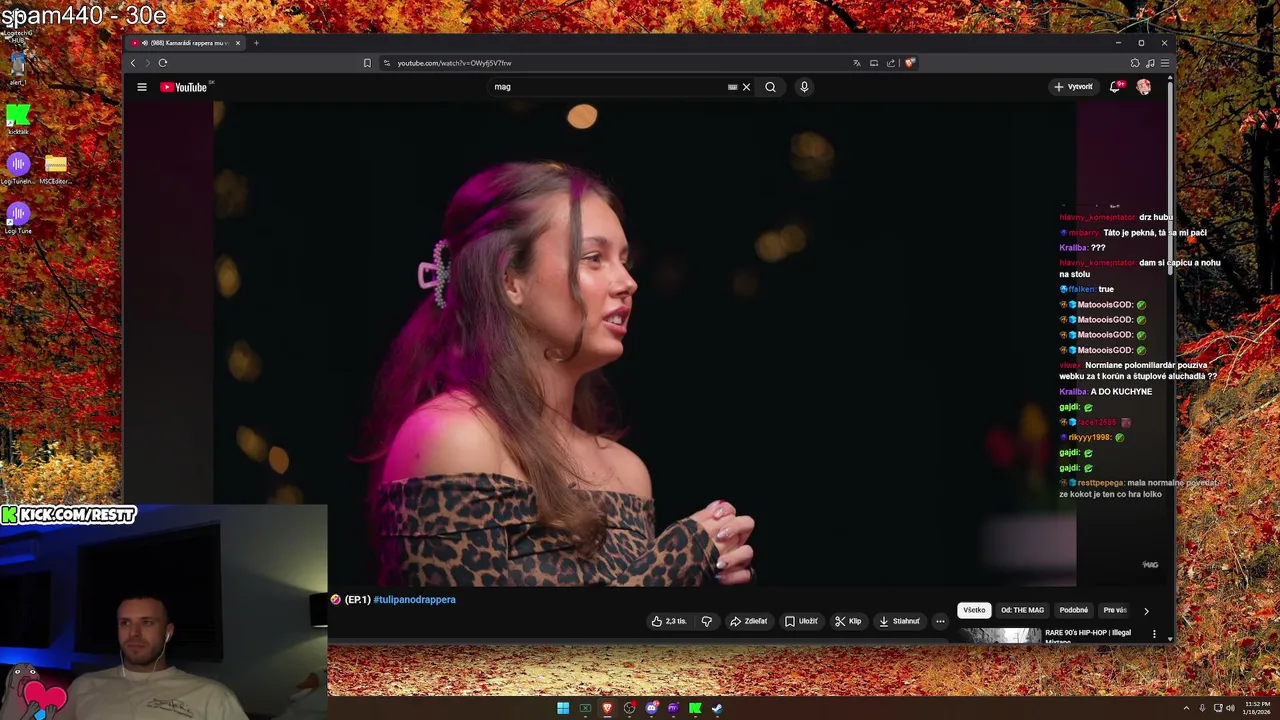
Task: Select the Kamarádi rappera browser tab
Action: click(186, 43)
